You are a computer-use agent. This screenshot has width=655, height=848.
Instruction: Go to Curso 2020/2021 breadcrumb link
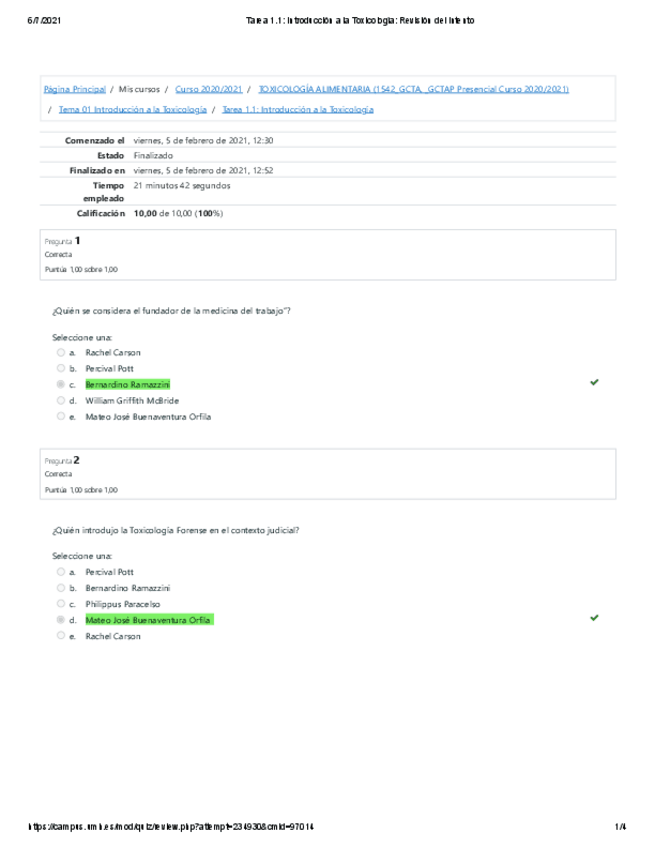tap(209, 89)
